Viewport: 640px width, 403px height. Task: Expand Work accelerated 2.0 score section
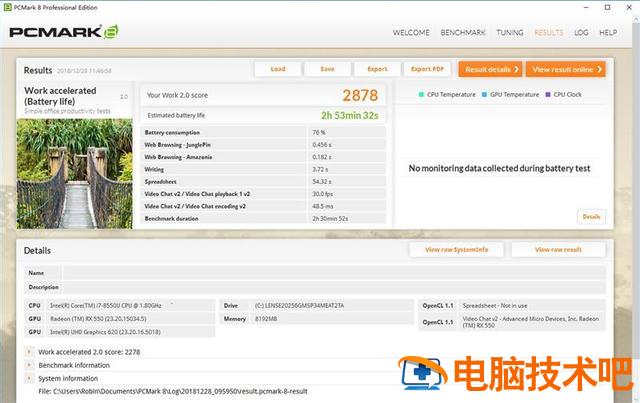(x=29, y=352)
